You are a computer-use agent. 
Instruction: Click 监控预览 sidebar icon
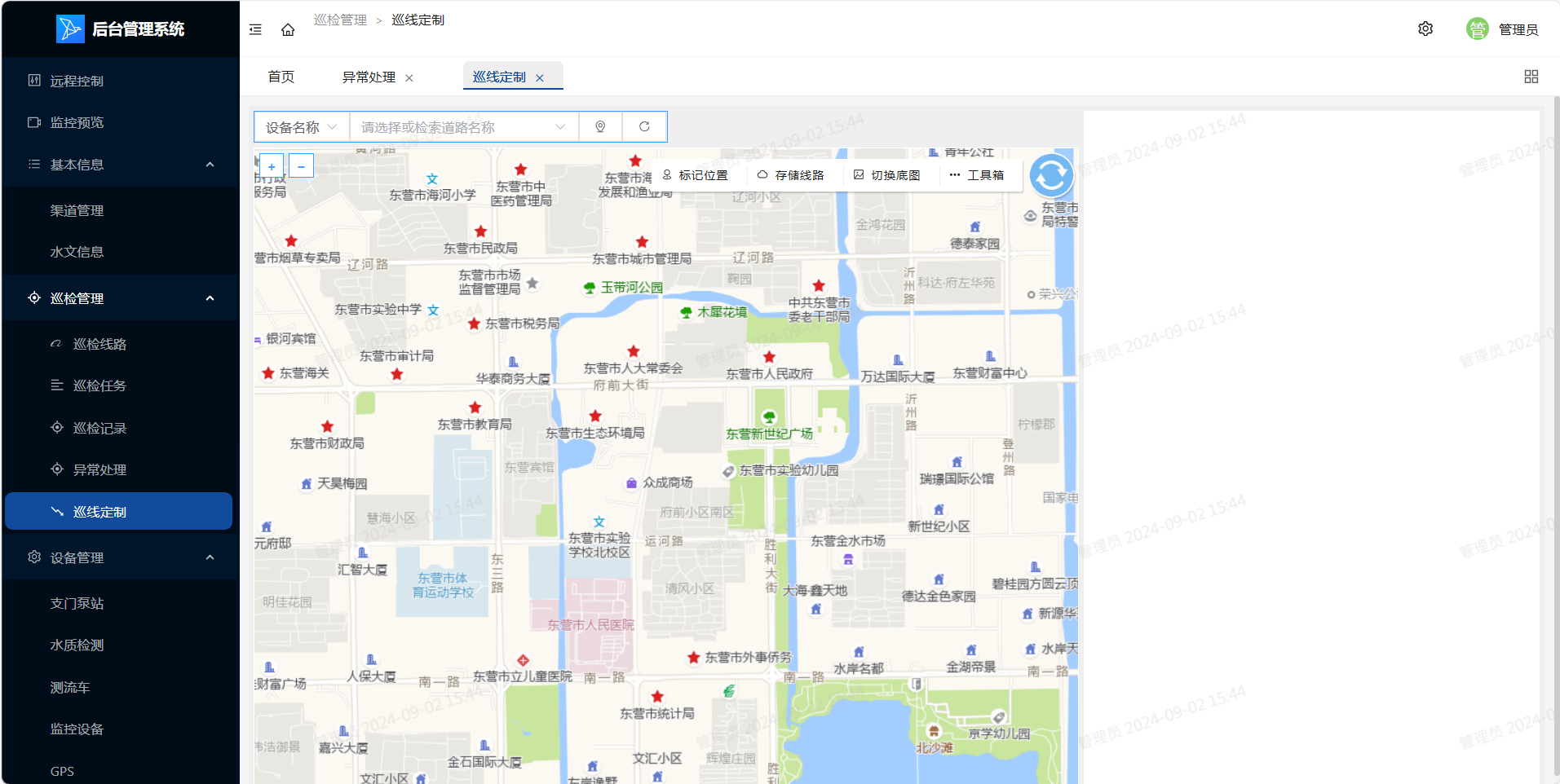coord(34,122)
